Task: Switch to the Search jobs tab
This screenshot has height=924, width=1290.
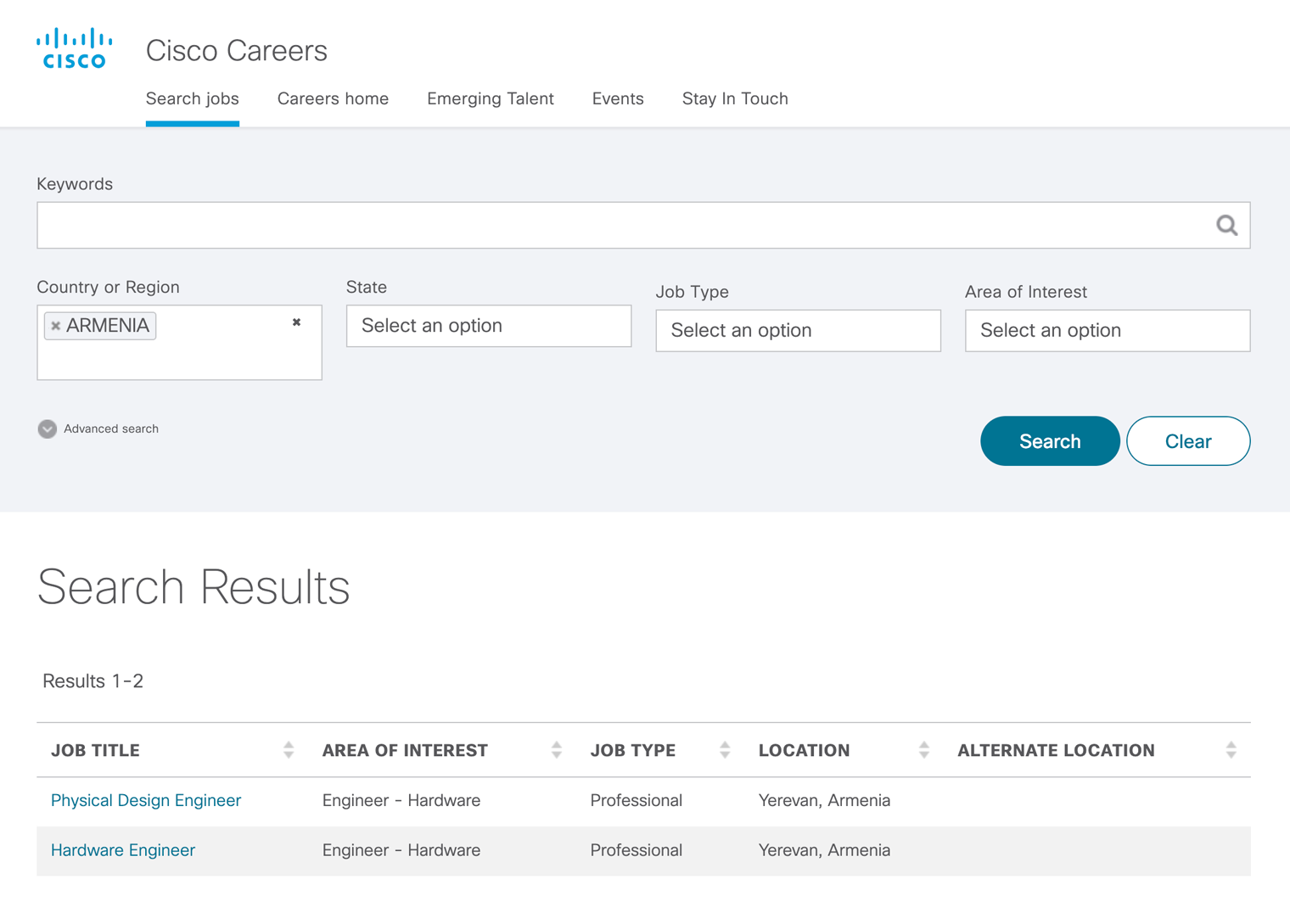Action: (193, 98)
